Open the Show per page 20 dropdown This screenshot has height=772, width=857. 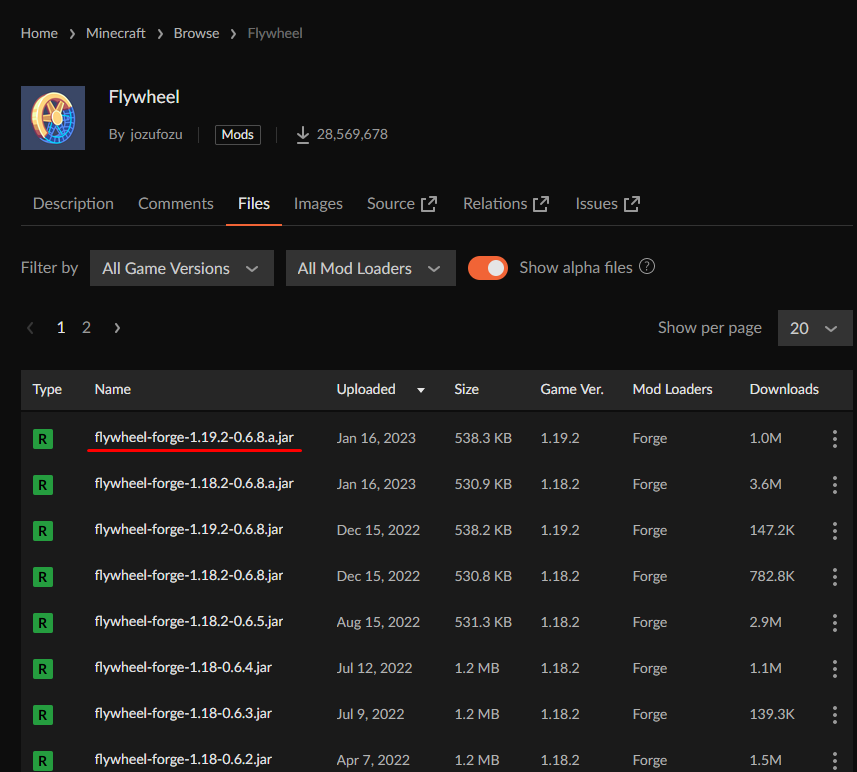(x=814, y=328)
